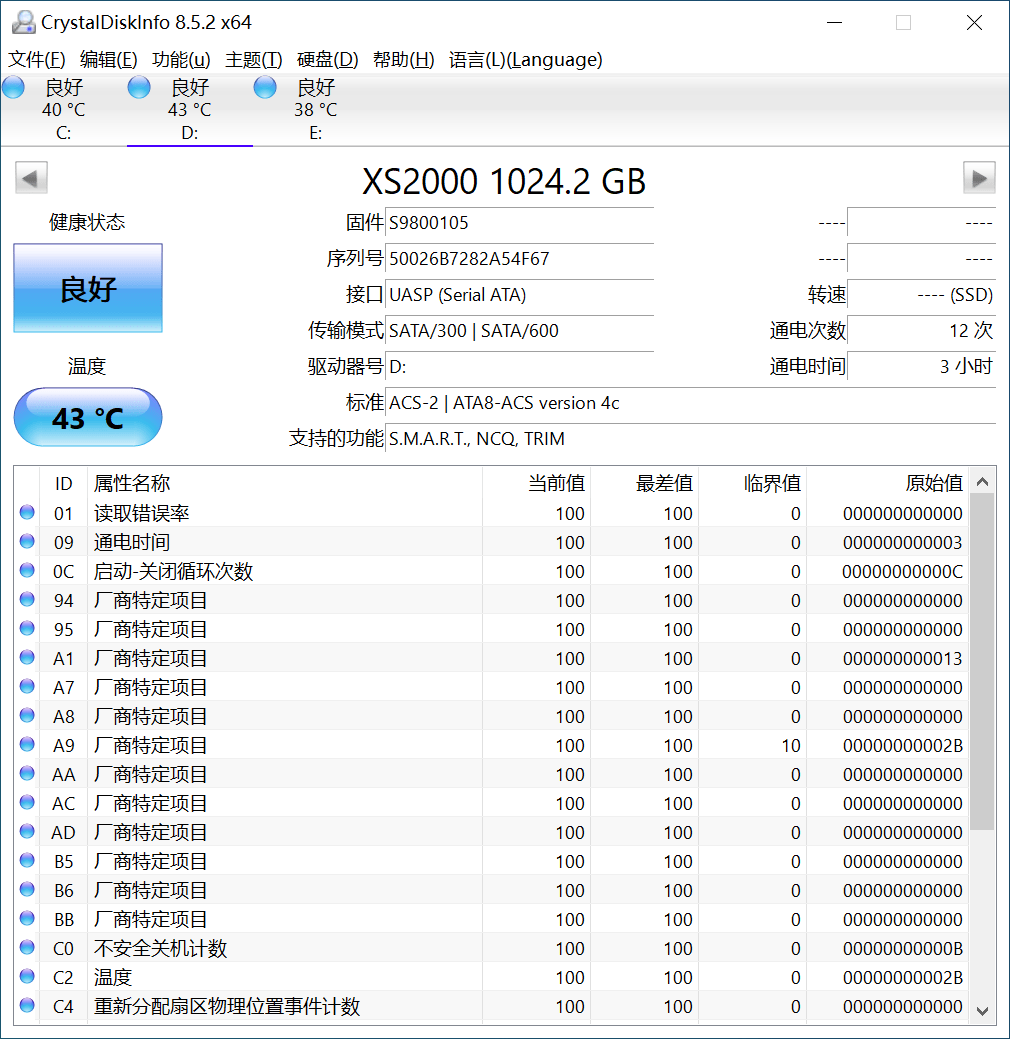1010x1039 pixels.
Task: Select the D: drive status orb
Action: 139,87
